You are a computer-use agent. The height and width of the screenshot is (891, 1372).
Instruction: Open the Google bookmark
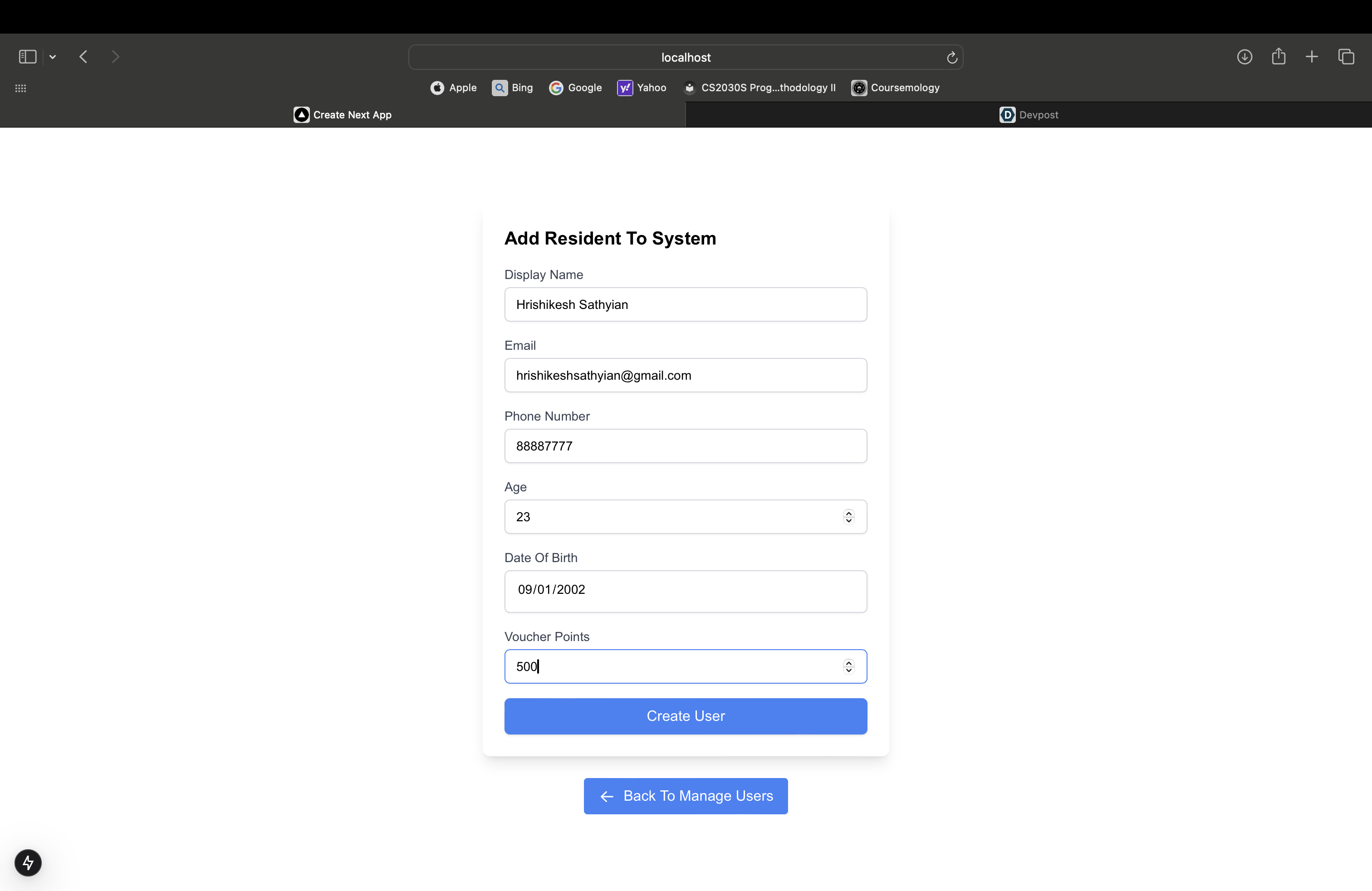click(575, 88)
